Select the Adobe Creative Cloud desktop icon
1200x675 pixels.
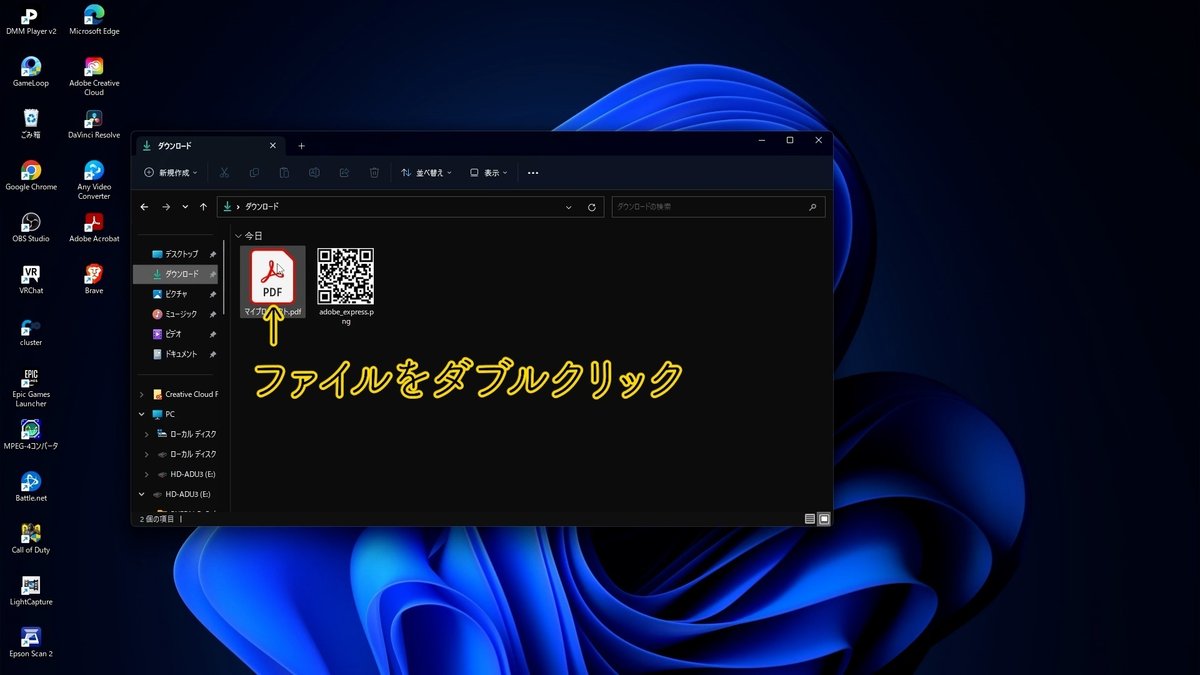(94, 76)
